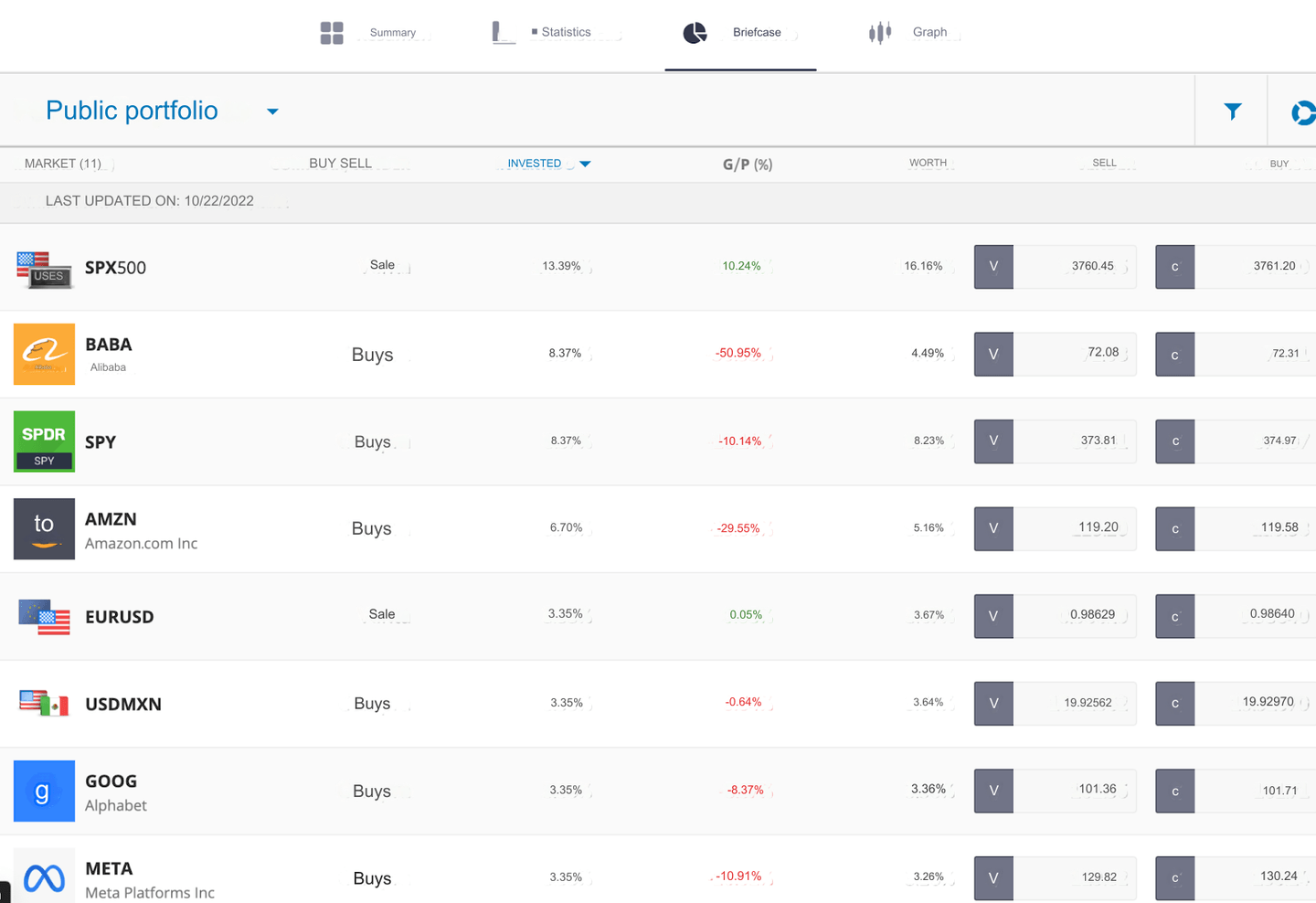Go to the Graph tab
The image size is (1316, 903).
tap(908, 33)
